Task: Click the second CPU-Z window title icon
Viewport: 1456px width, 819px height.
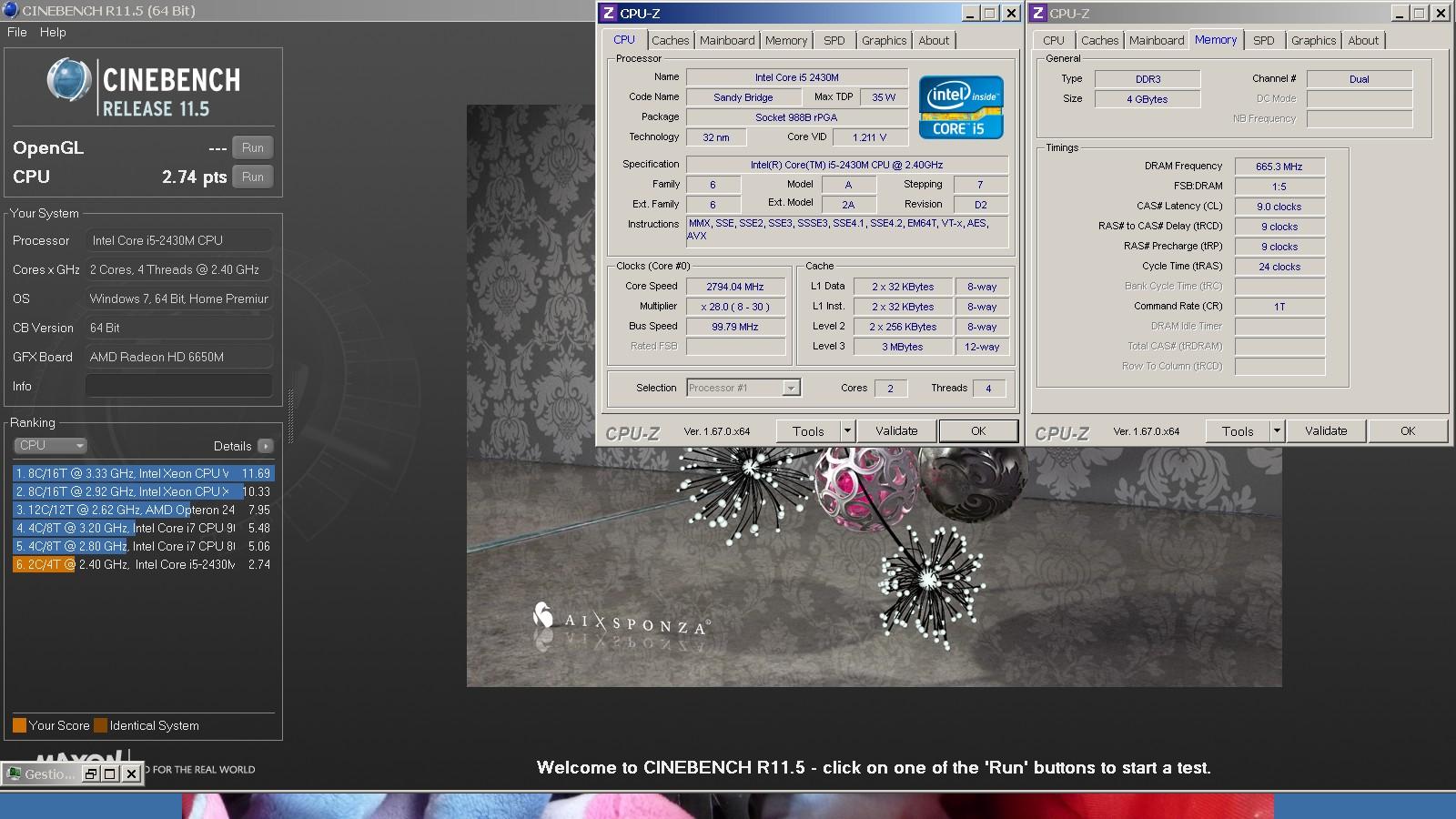Action: point(1038,13)
